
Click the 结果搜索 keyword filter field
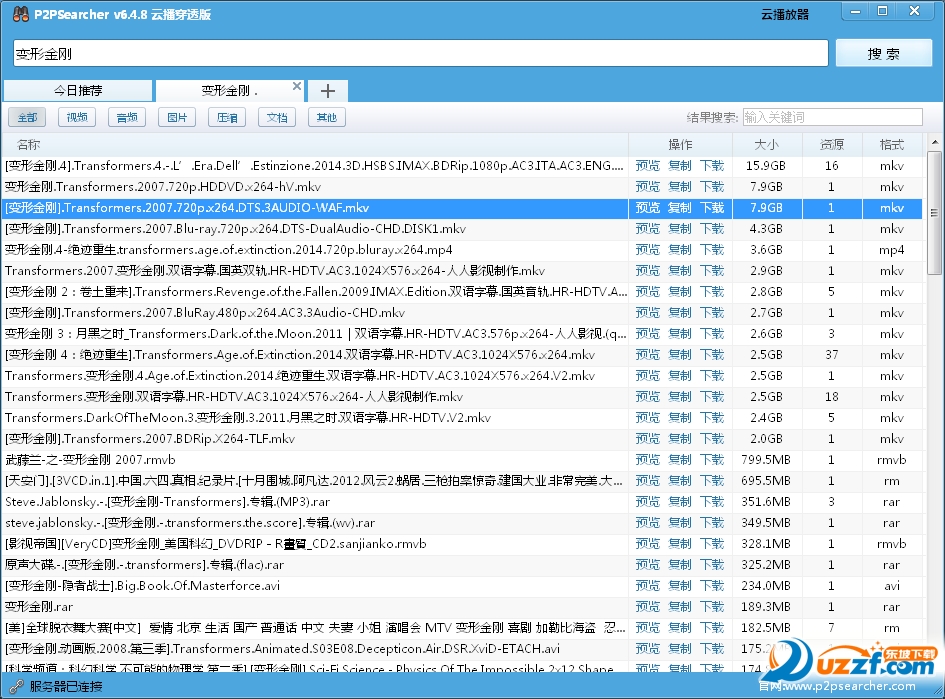[x=831, y=118]
